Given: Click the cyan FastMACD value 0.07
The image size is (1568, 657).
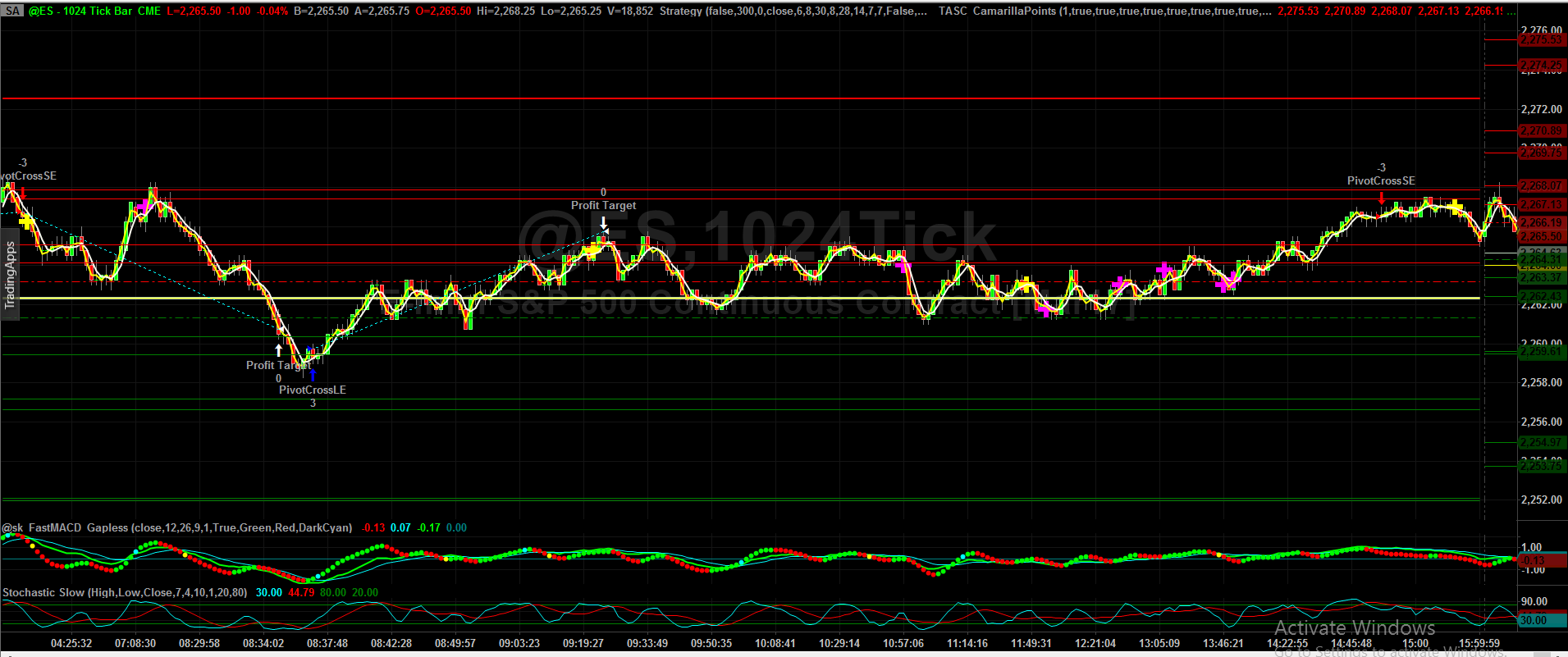Looking at the screenshot, I should [400, 527].
